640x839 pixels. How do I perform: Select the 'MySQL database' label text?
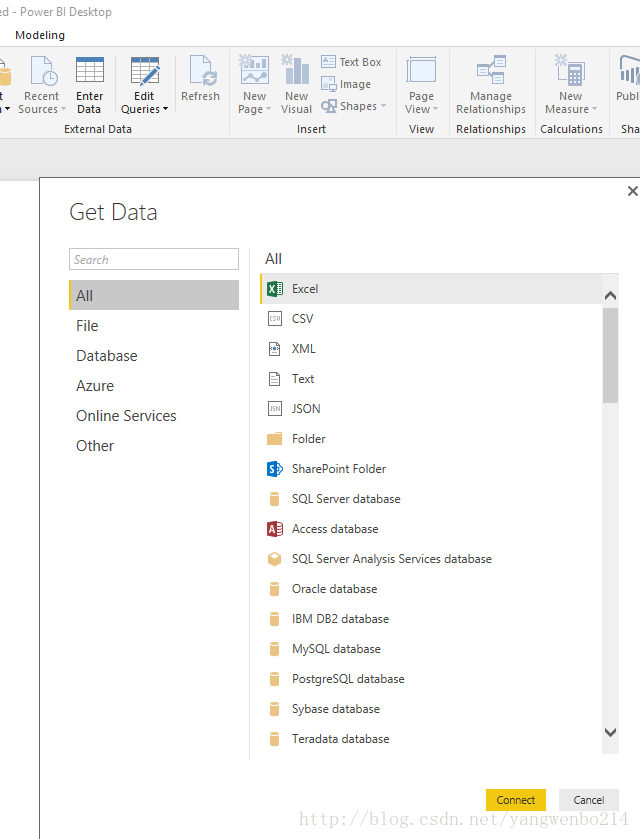[336, 649]
